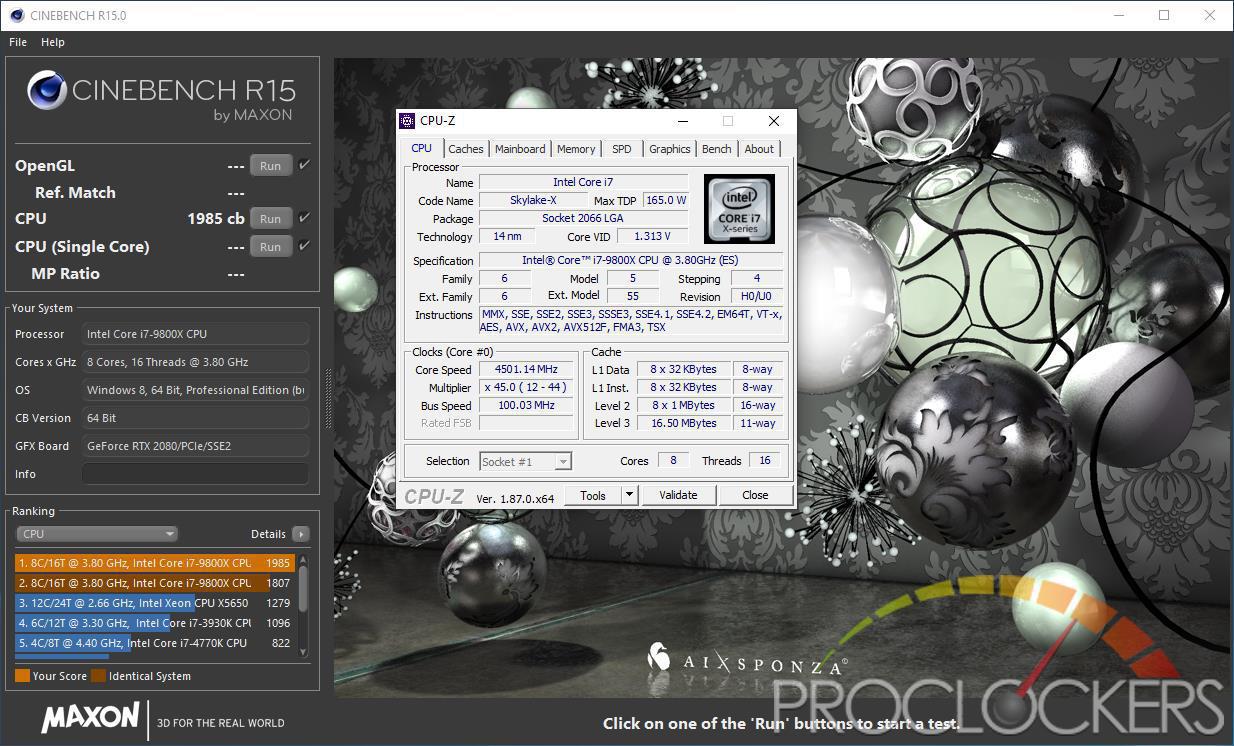The width and height of the screenshot is (1234, 746).
Task: Click the Max TDP 165.0 W value
Action: 666,200
